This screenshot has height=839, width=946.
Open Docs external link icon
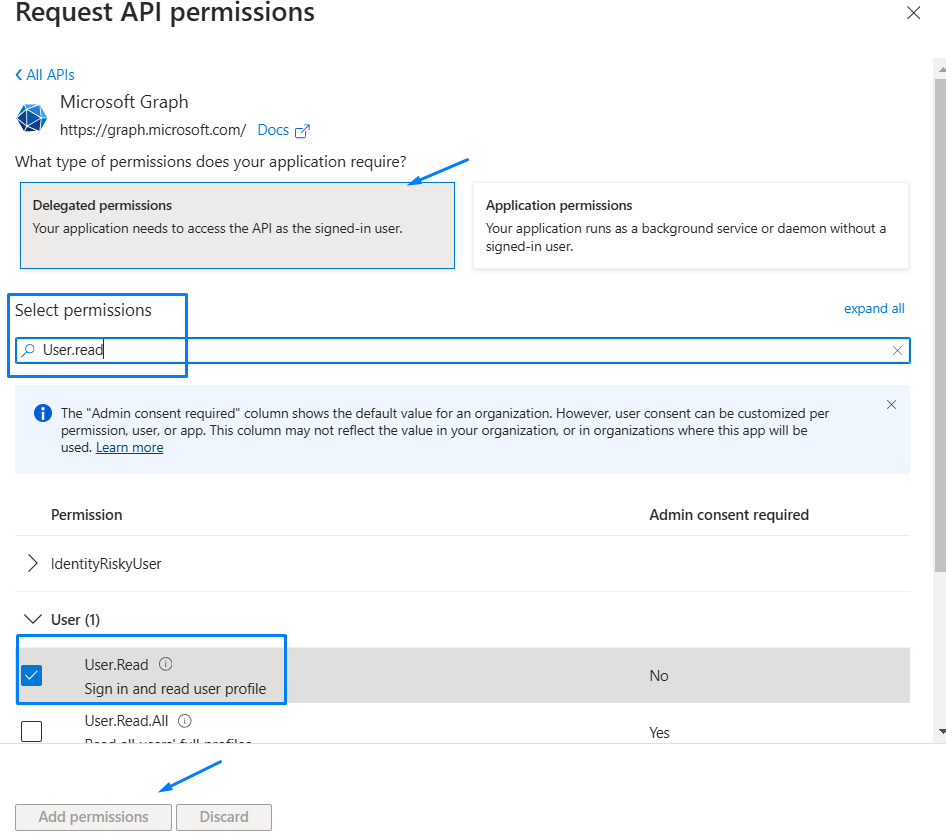click(x=302, y=131)
